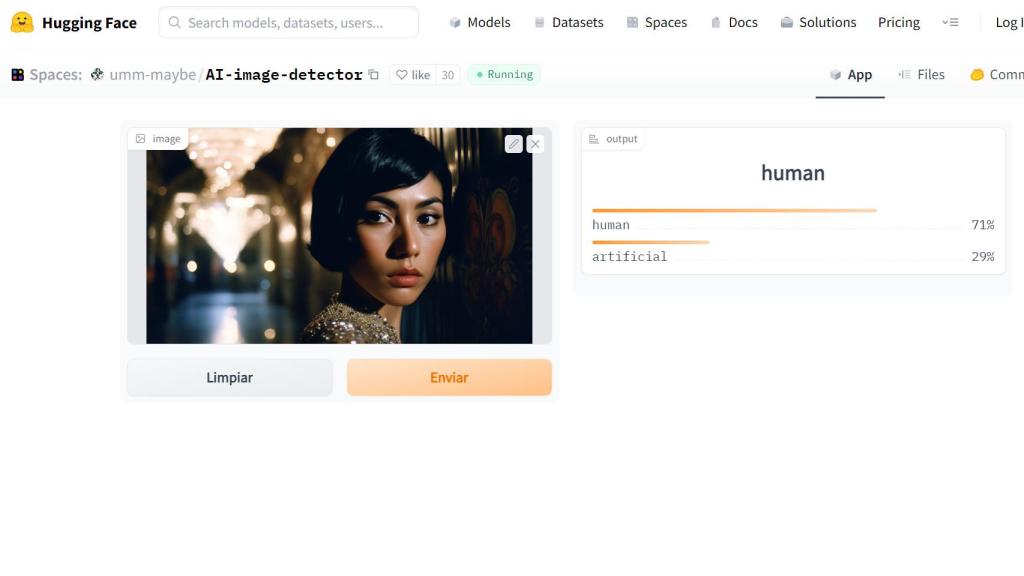Click the Spaces grid icon in breadcrumb
This screenshot has height=576, width=1024.
18,74
